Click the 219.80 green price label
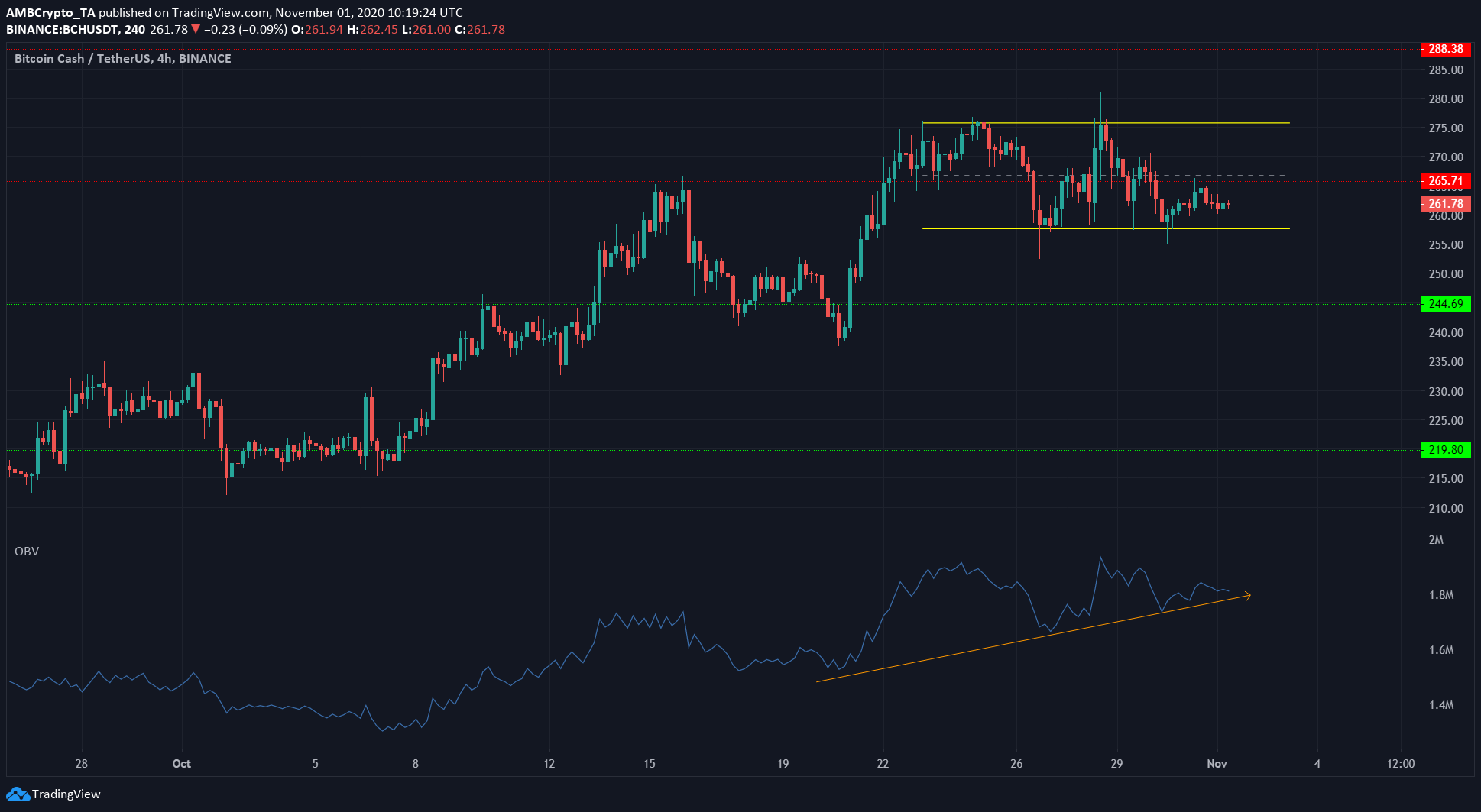1481x812 pixels. pos(1445,450)
